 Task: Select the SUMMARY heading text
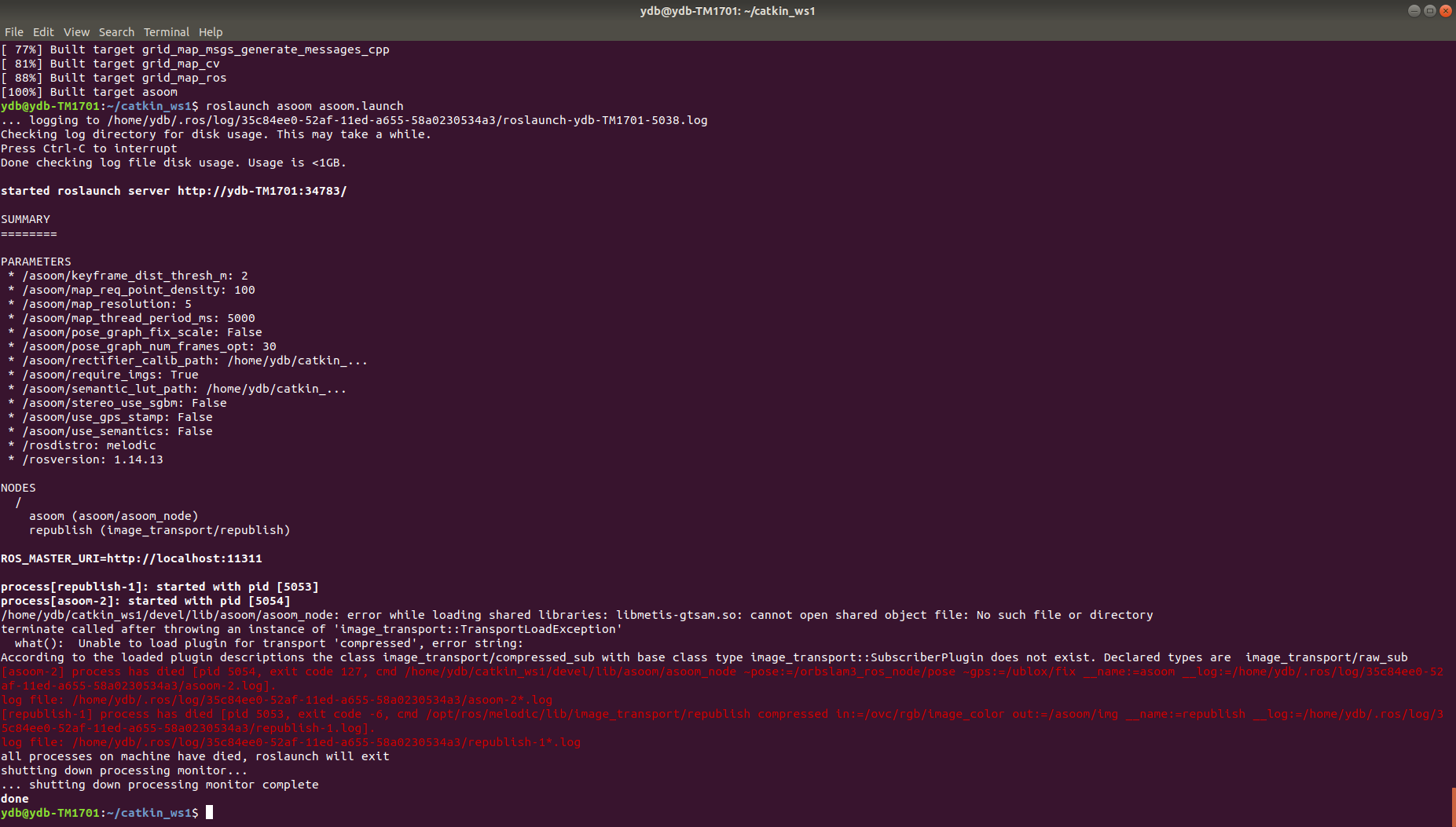point(24,218)
